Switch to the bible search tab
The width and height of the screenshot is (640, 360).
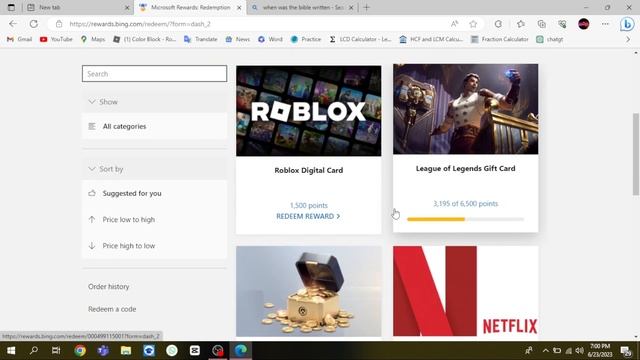pyautogui.click(x=302, y=7)
